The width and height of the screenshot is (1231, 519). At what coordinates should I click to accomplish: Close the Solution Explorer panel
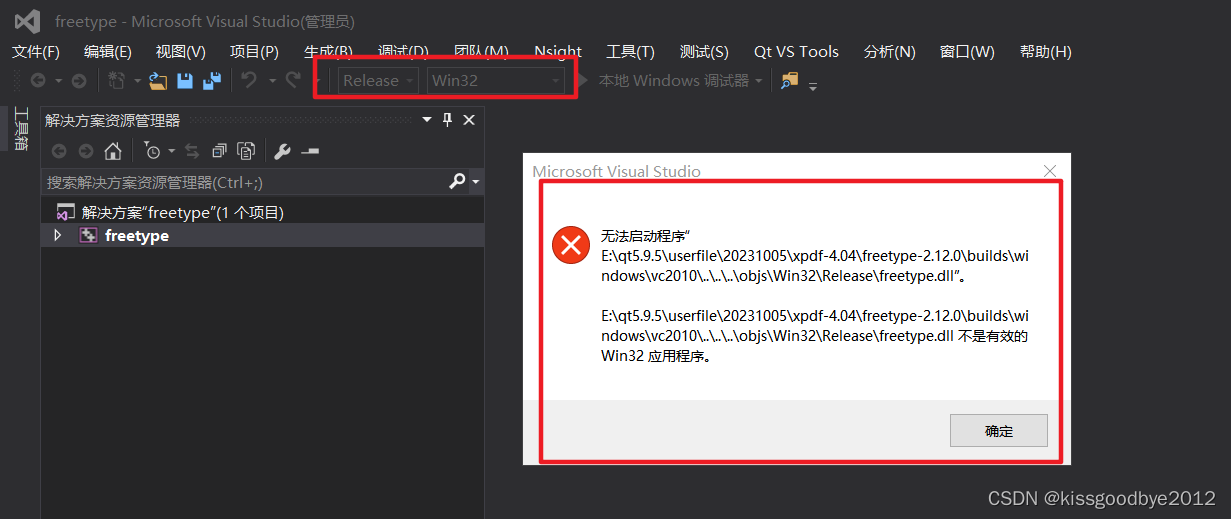[469, 120]
